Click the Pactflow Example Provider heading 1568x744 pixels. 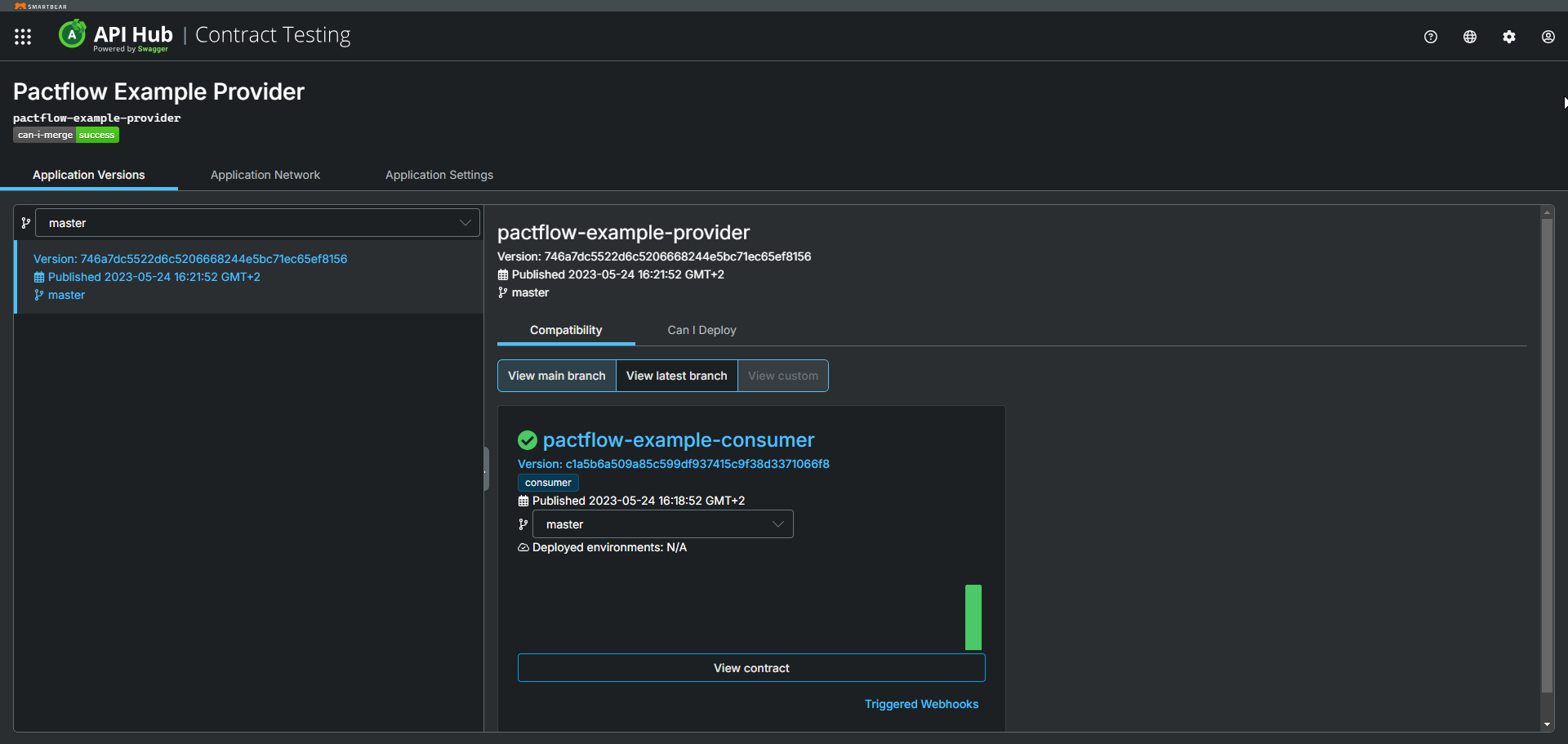[158, 91]
